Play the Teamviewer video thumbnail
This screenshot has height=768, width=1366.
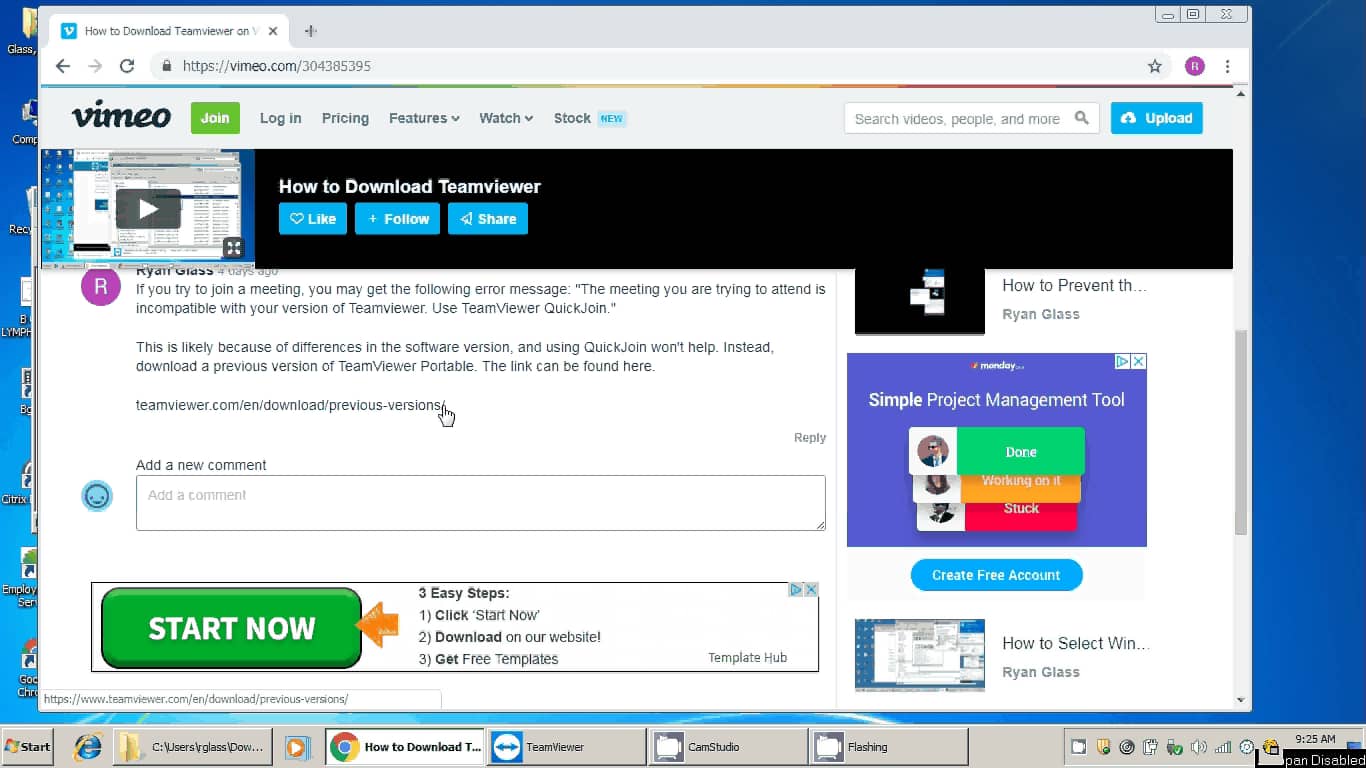point(148,208)
